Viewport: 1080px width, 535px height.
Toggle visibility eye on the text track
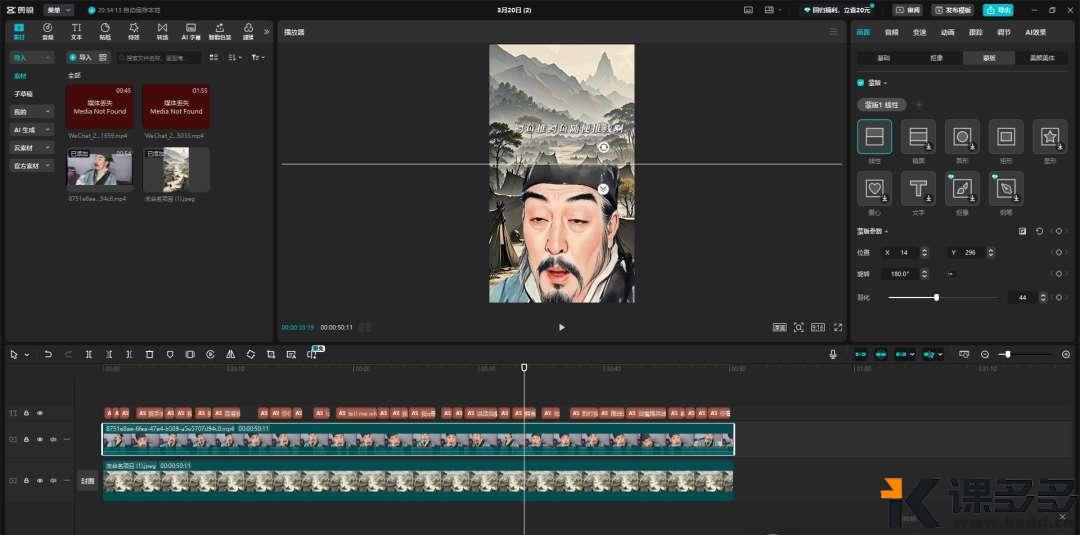tap(40, 412)
